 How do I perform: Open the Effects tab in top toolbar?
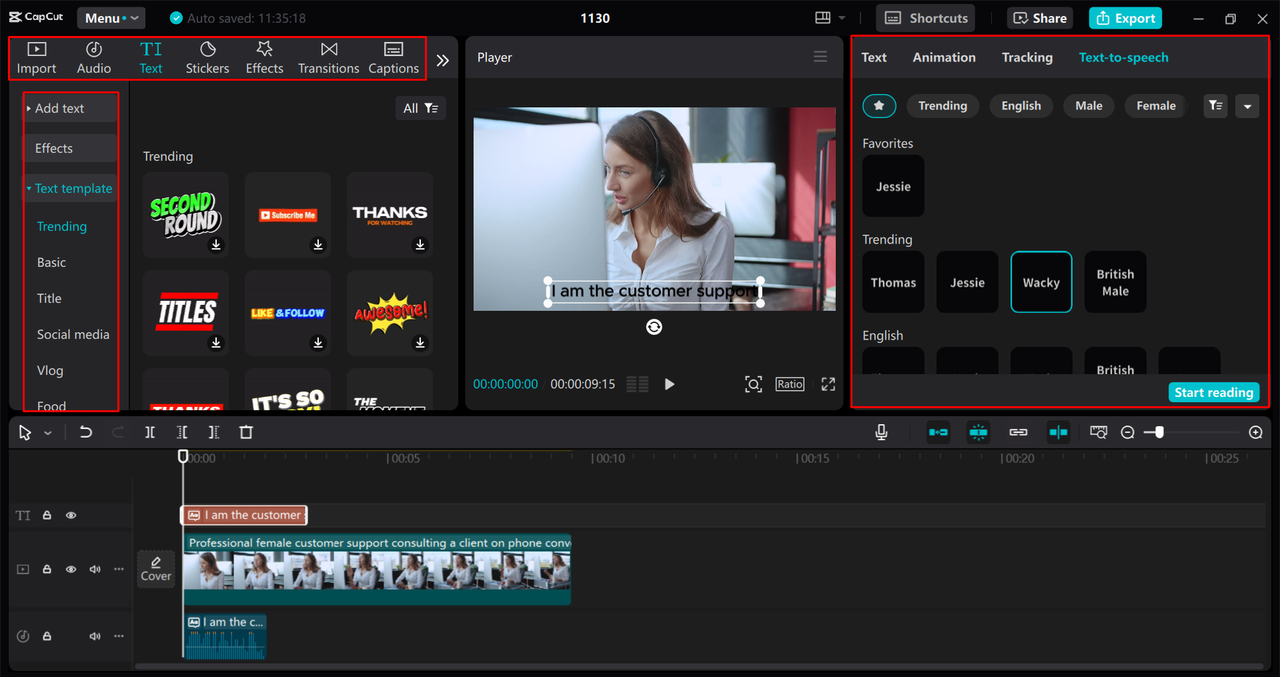click(x=264, y=58)
